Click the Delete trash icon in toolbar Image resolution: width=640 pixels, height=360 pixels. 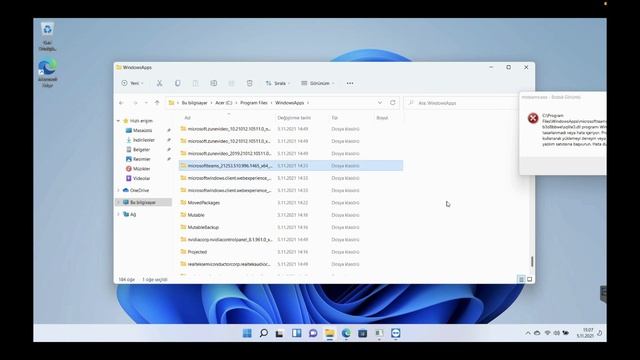[x=249, y=83]
